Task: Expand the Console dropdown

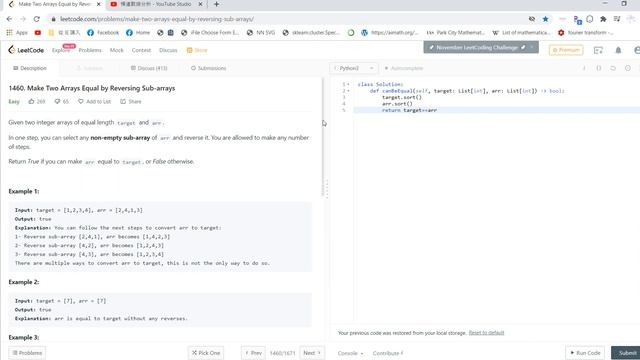Action: tap(350, 353)
